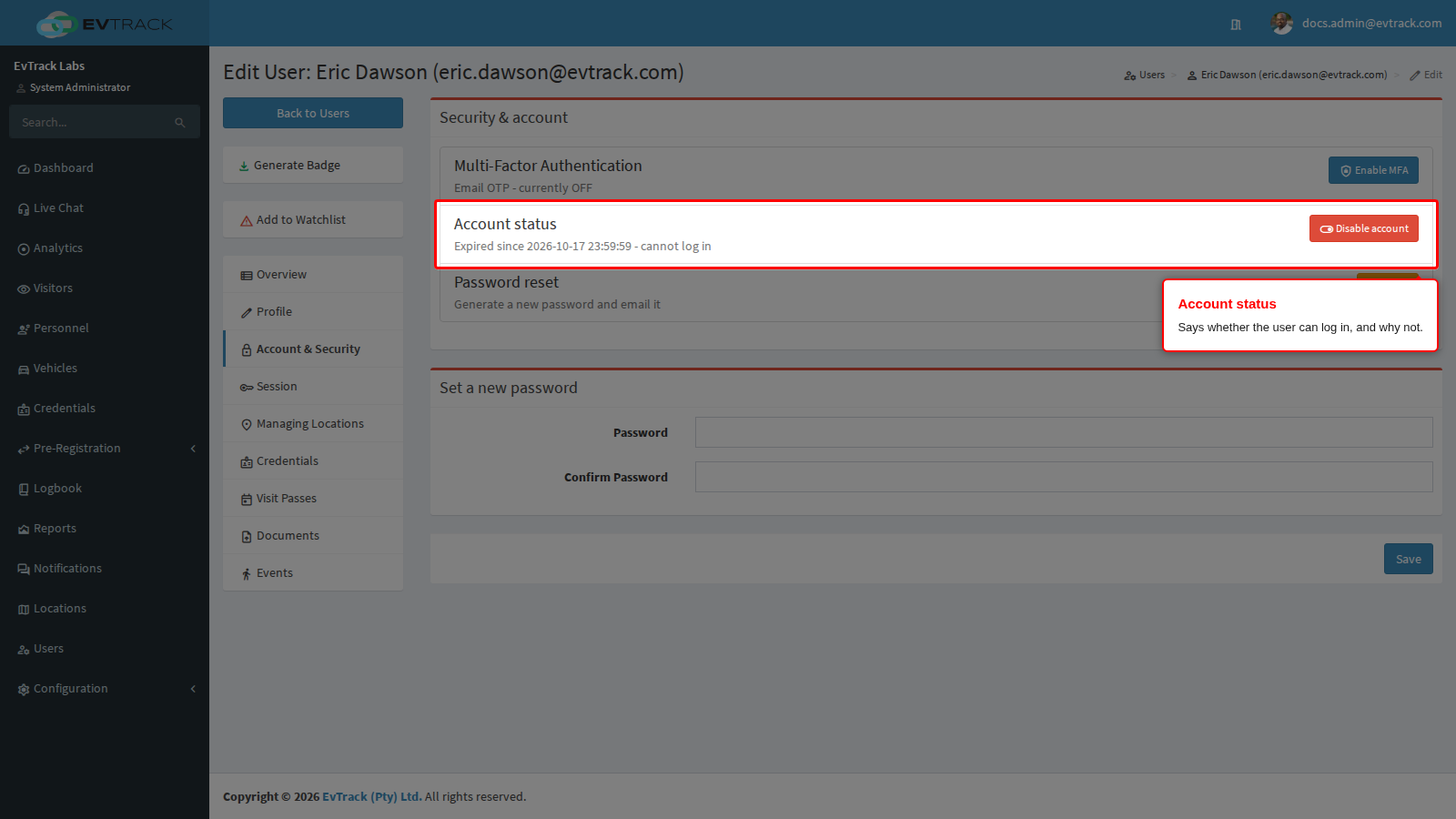Click Enable MFA button
This screenshot has width=1456, height=819.
tap(1373, 170)
